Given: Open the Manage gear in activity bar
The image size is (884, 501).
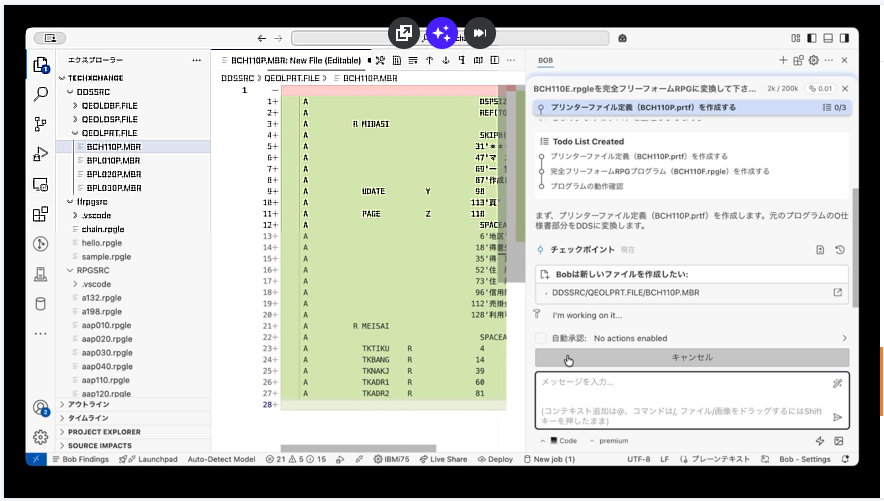Looking at the screenshot, I should click(41, 437).
